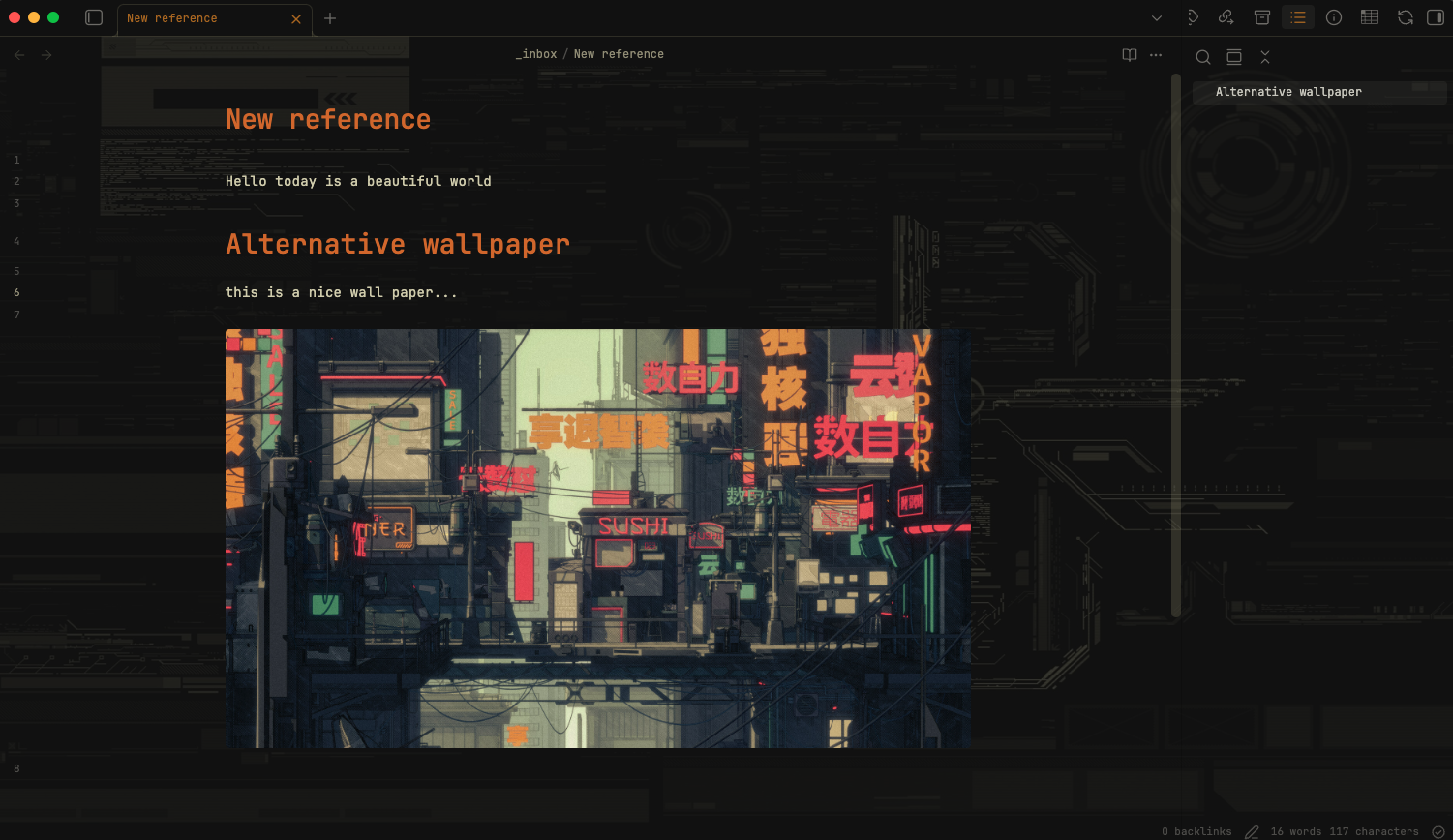Open the archive box pane icon
This screenshot has height=840, width=1453.
[1262, 17]
